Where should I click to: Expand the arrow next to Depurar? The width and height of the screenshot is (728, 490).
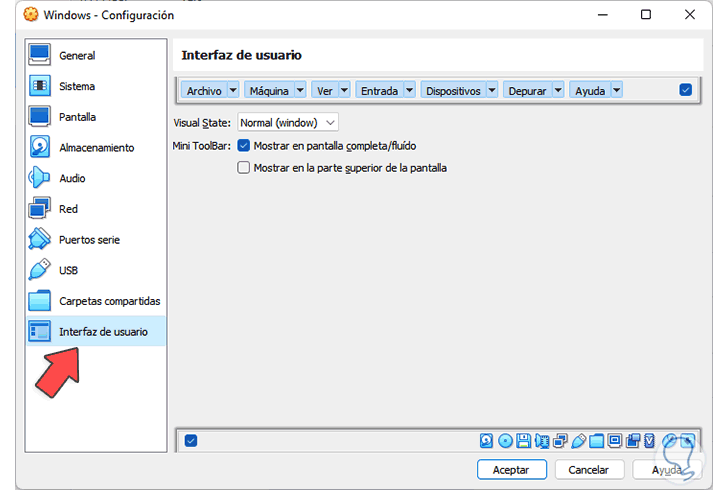pos(558,90)
